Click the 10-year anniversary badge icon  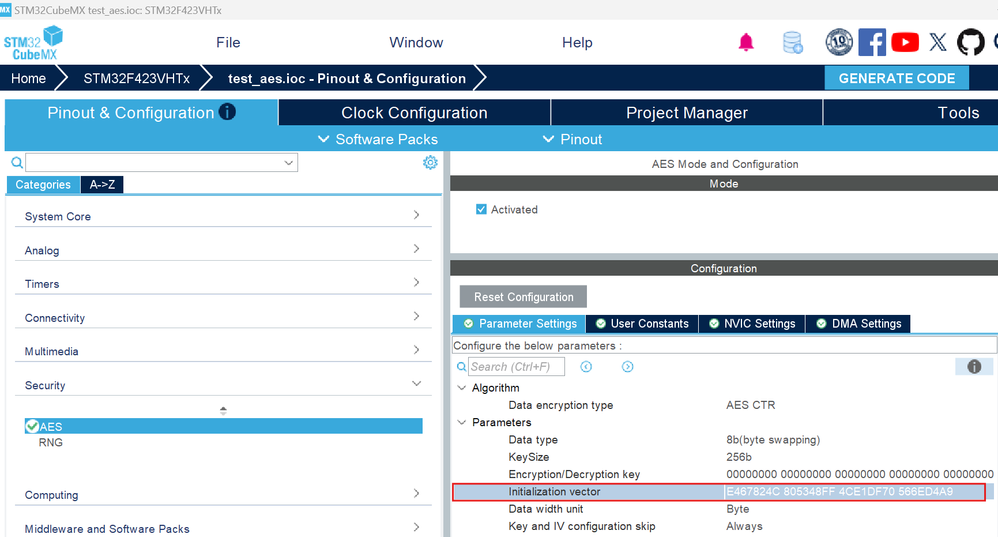(839, 43)
